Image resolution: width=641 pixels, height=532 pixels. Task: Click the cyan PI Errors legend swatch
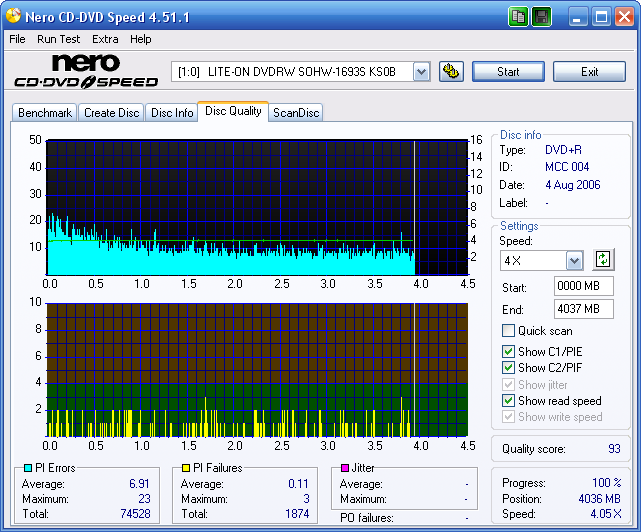(x=28, y=468)
